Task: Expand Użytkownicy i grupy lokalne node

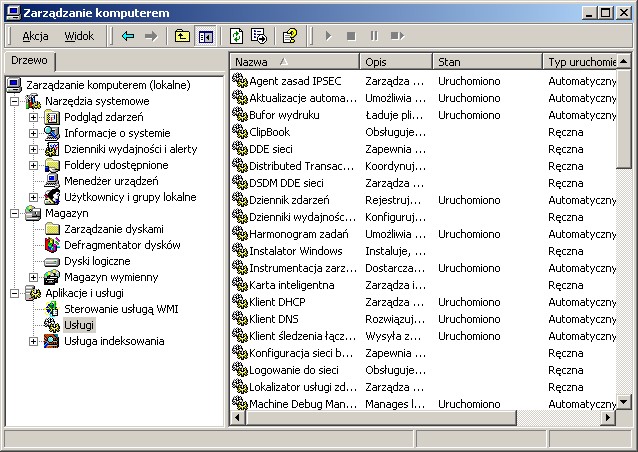Action: click(33, 197)
